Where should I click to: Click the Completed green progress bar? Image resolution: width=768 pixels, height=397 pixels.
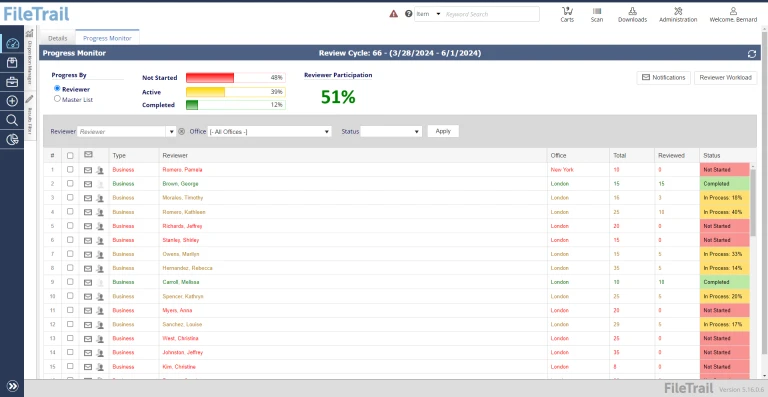[236, 105]
